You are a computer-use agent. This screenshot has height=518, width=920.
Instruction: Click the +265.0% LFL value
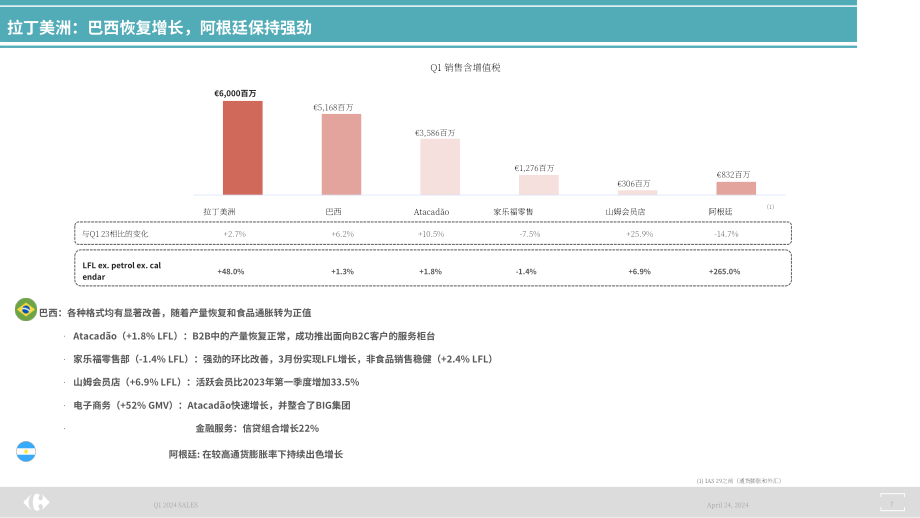click(x=725, y=272)
